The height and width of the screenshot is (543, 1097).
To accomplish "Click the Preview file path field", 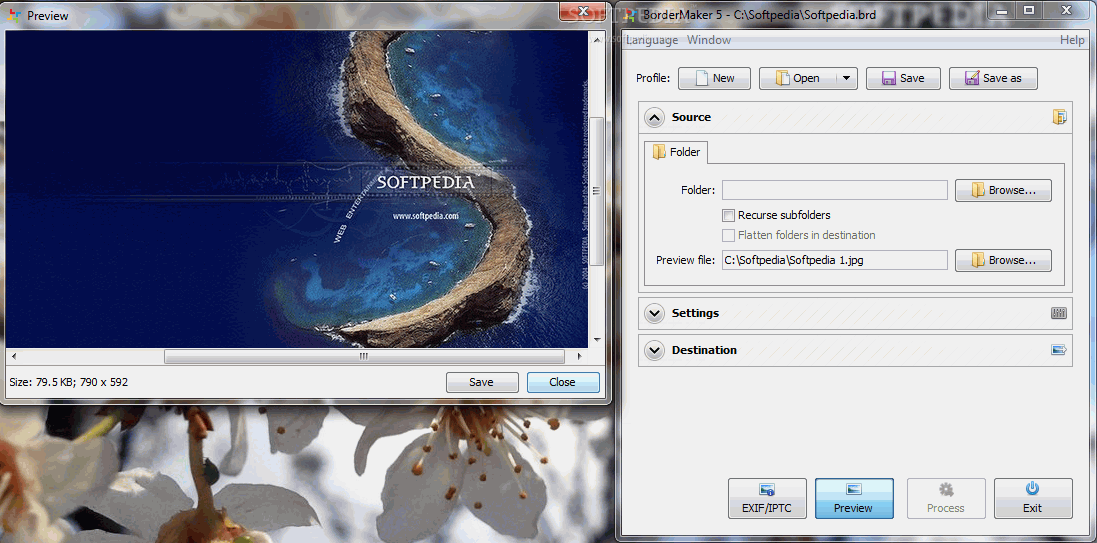I will [x=835, y=260].
